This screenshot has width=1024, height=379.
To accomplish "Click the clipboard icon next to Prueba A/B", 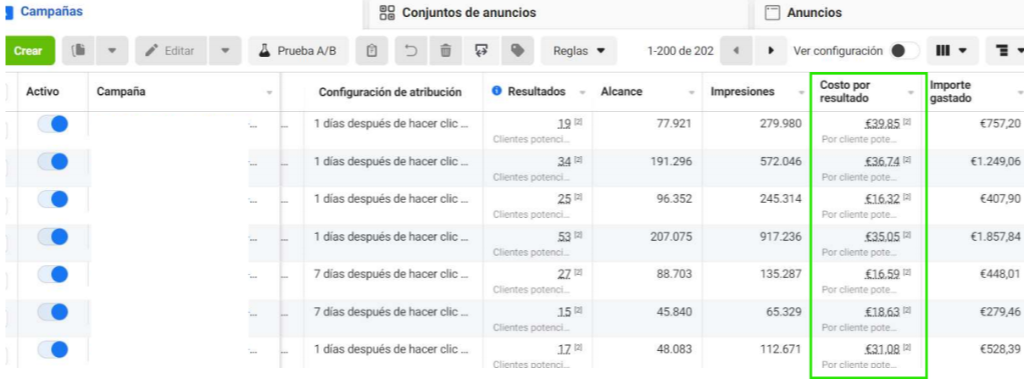I will (372, 50).
